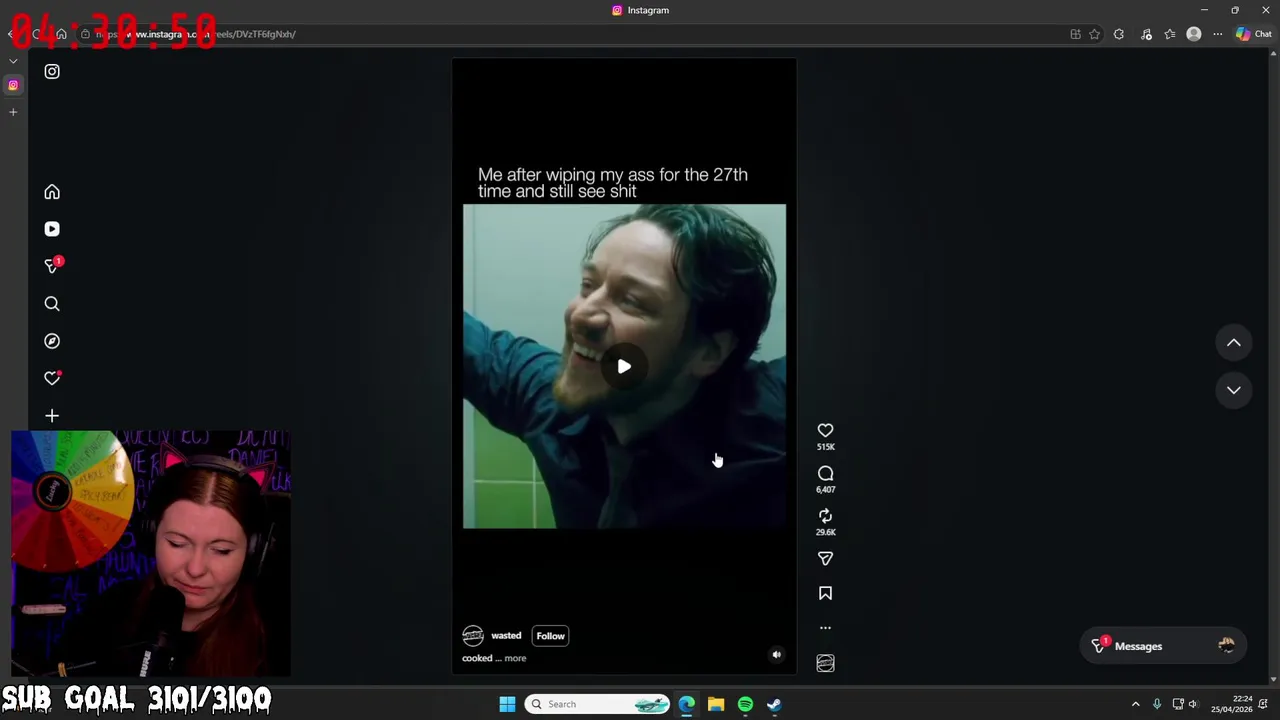Show hidden system tray icons

[x=1135, y=704]
